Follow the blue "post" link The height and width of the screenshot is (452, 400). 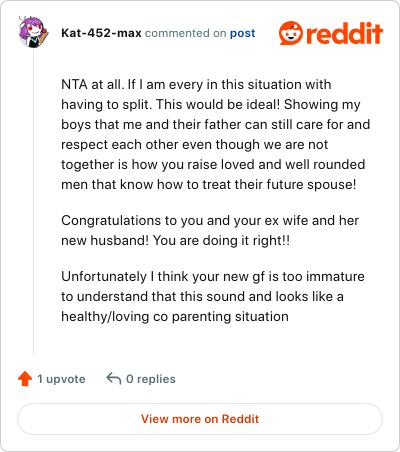243,33
